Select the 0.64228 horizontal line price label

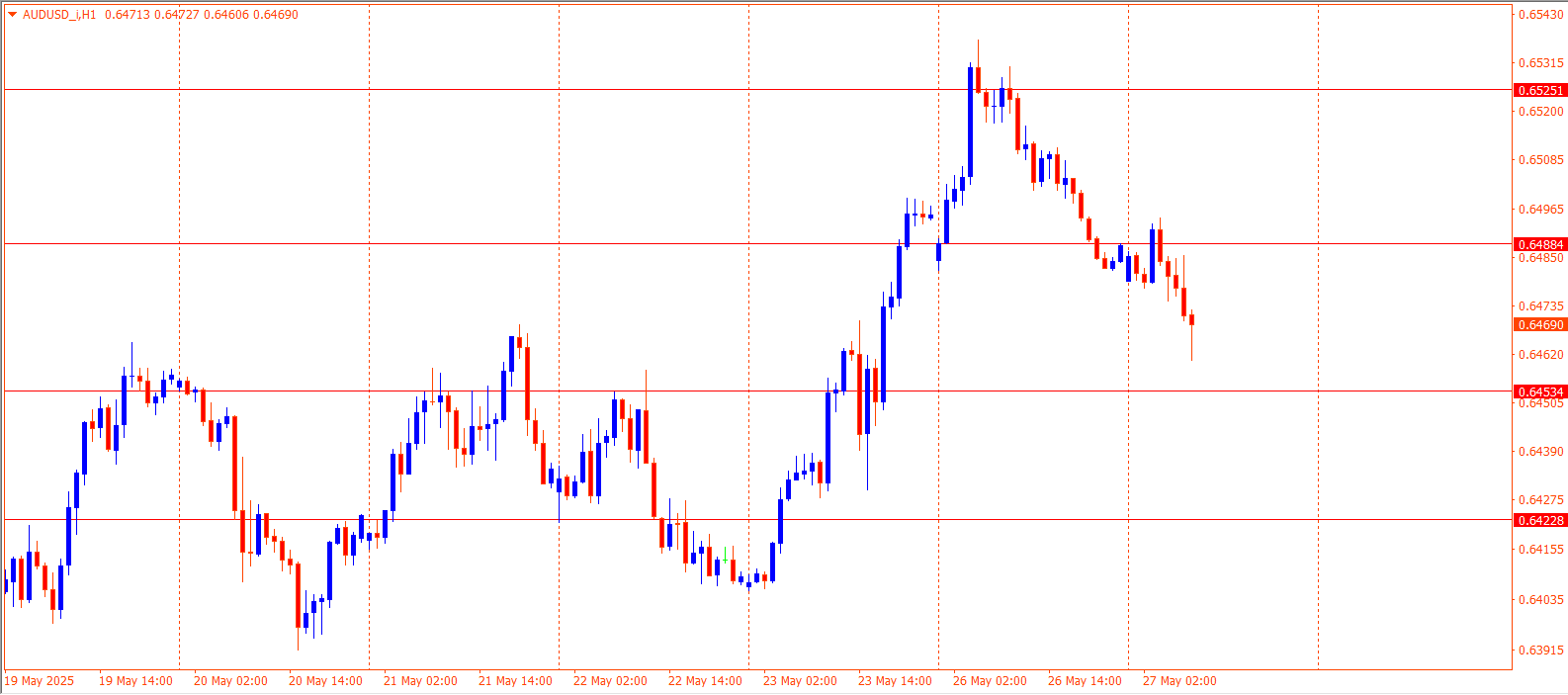click(x=1540, y=521)
